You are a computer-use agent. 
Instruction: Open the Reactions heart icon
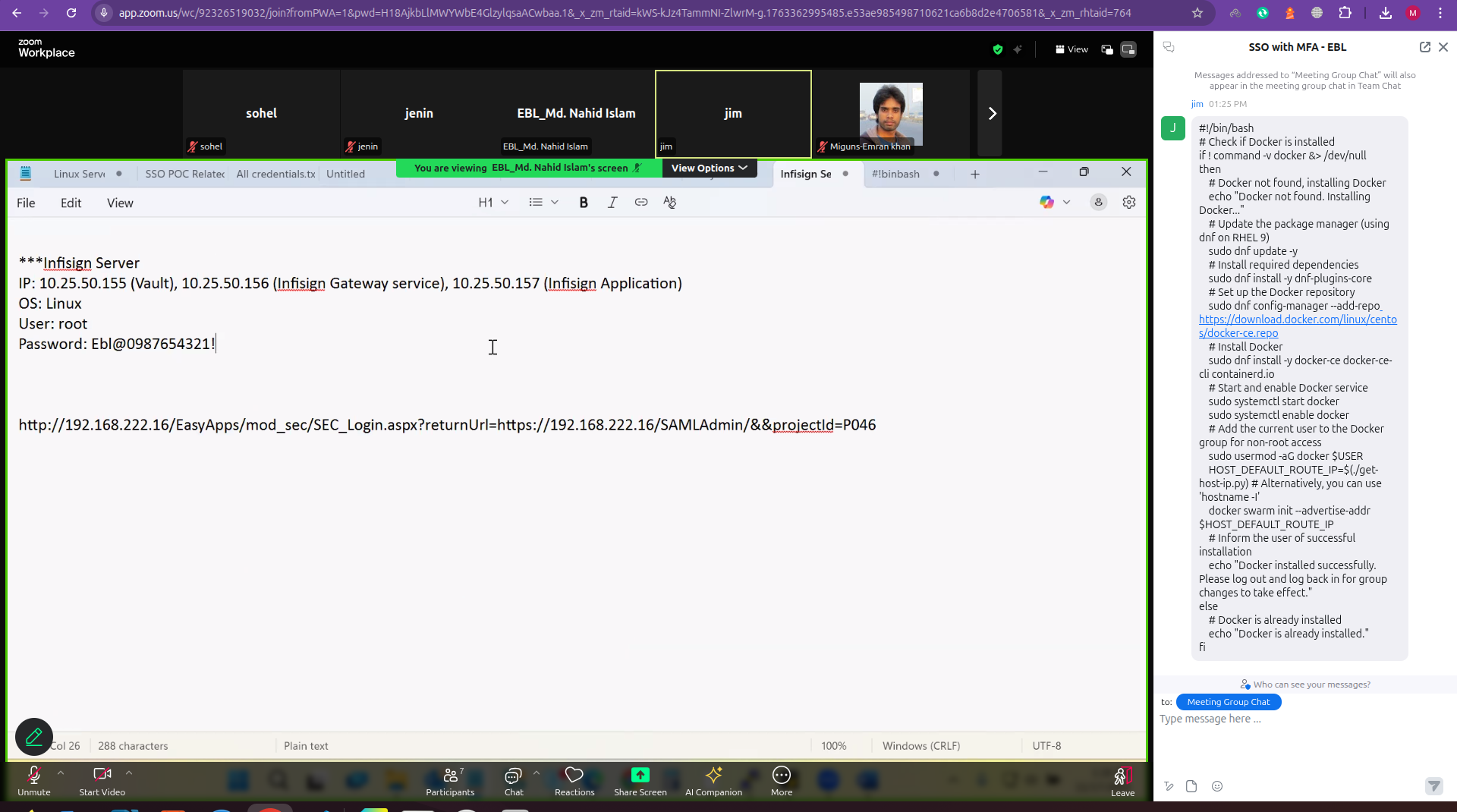coord(574,776)
